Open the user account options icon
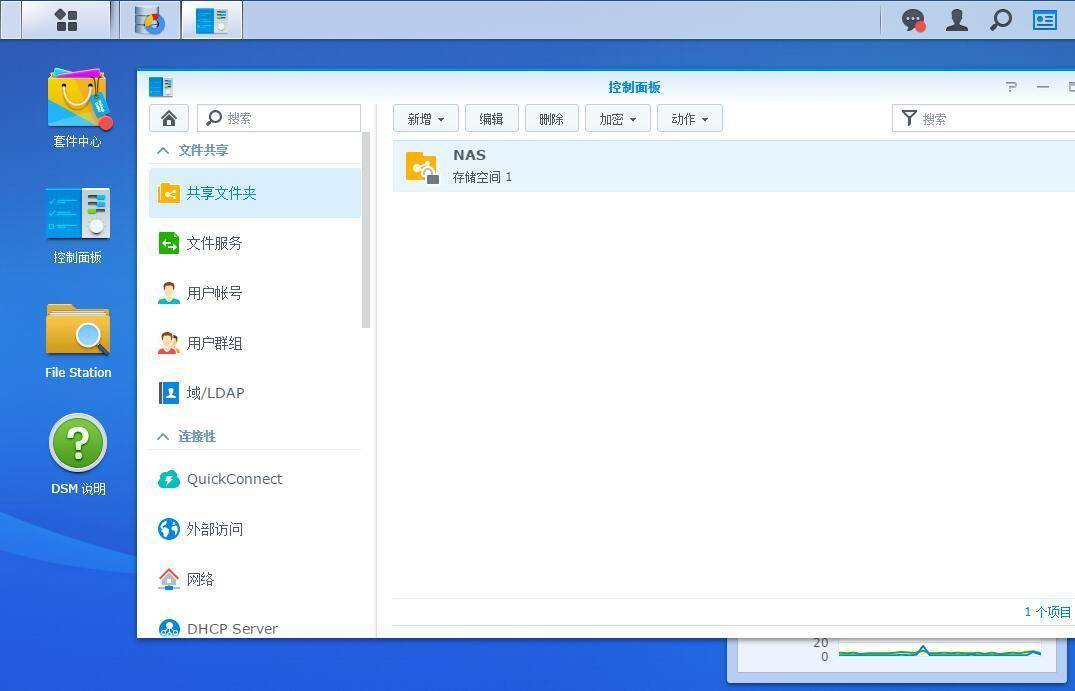Image resolution: width=1075 pixels, height=691 pixels. pyautogui.click(x=957, y=20)
